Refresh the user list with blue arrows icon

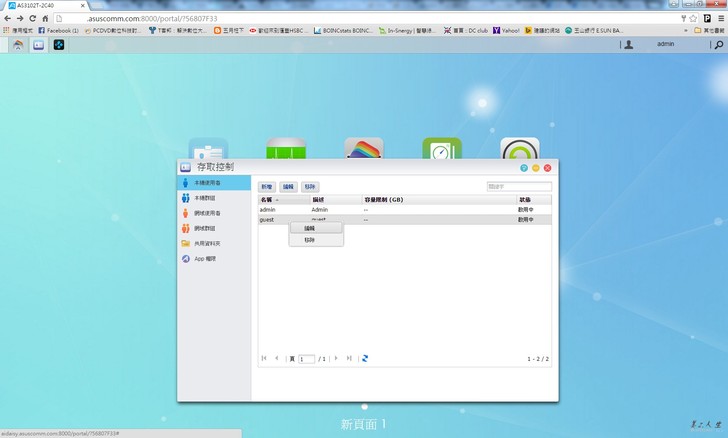point(365,358)
